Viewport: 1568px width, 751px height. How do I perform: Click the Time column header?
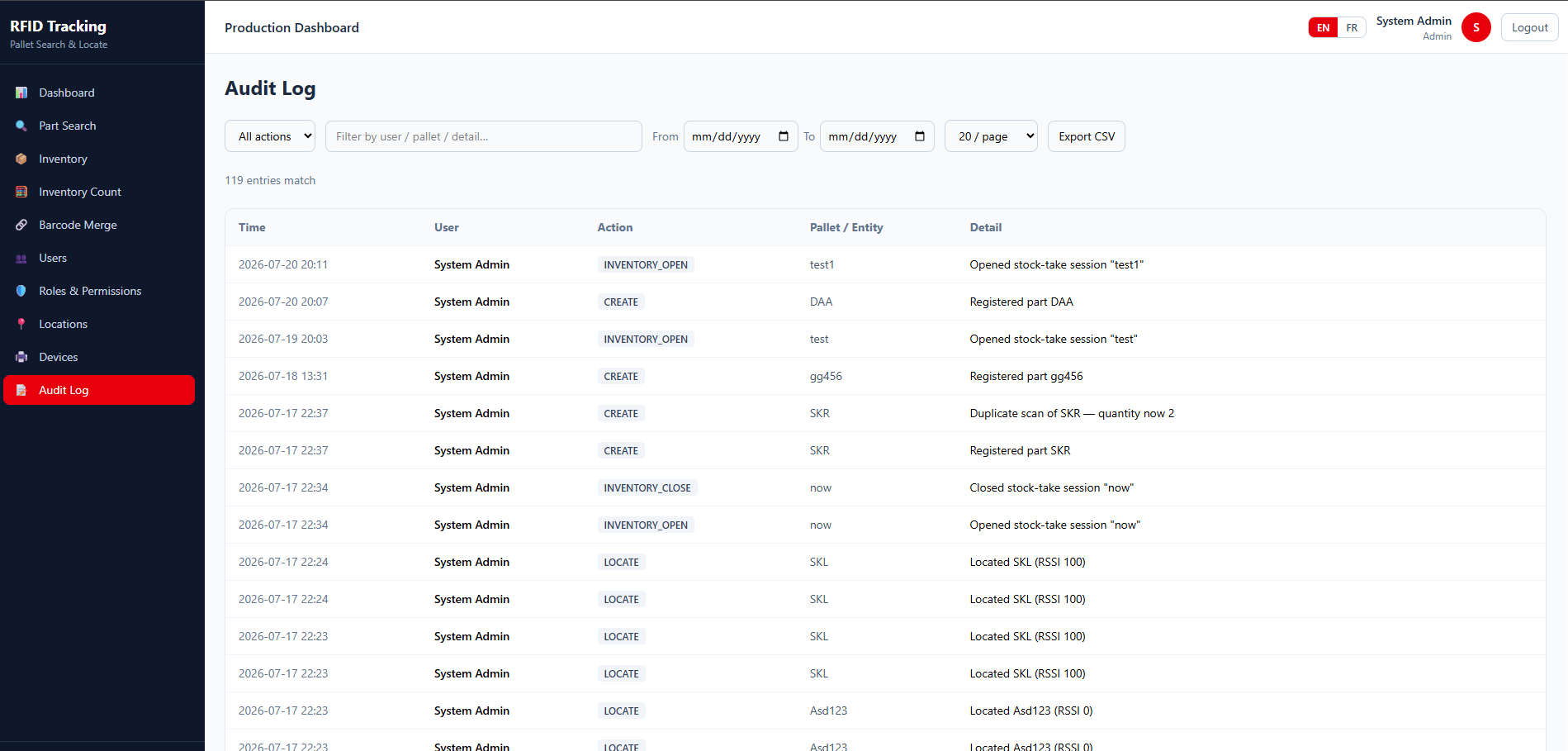pos(252,227)
